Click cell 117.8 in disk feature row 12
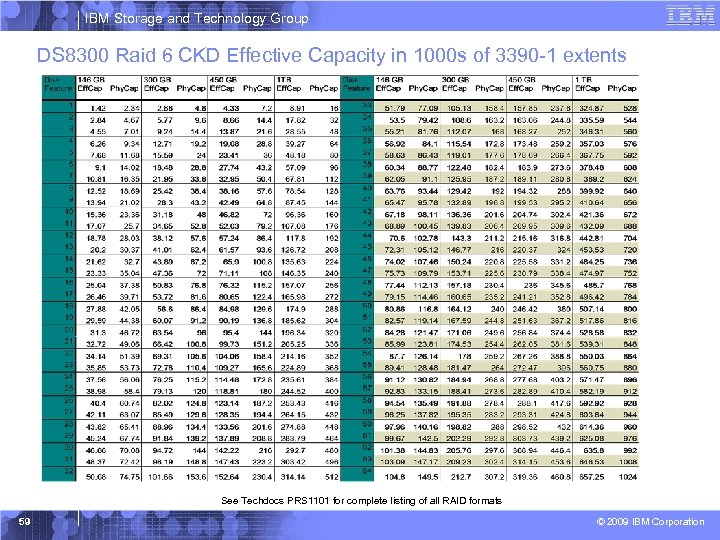720x540 pixels. pyautogui.click(x=296, y=238)
